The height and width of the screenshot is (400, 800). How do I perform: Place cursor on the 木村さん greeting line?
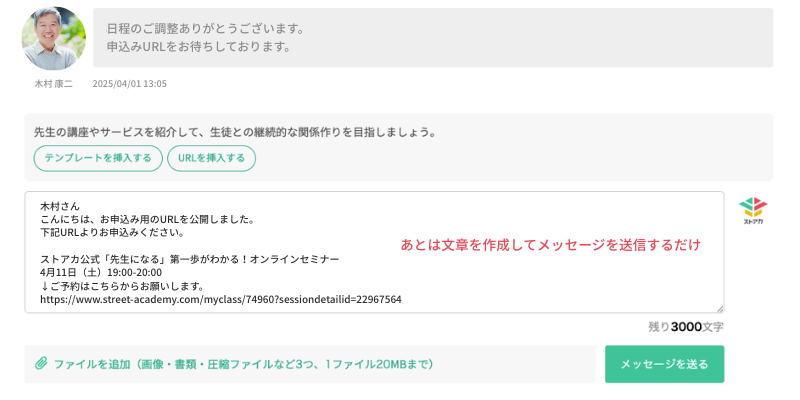click(x=60, y=207)
